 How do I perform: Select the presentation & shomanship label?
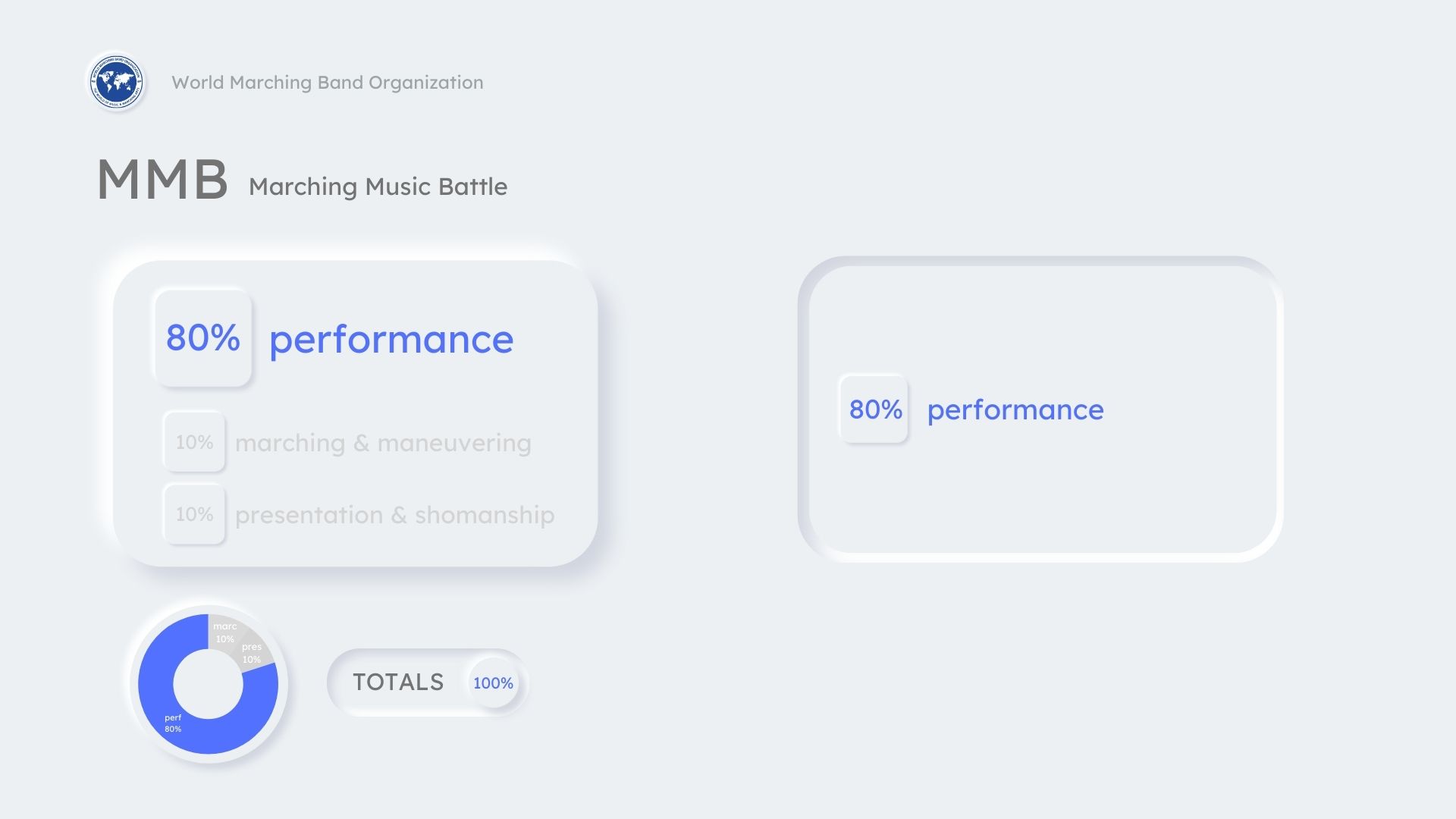394,515
